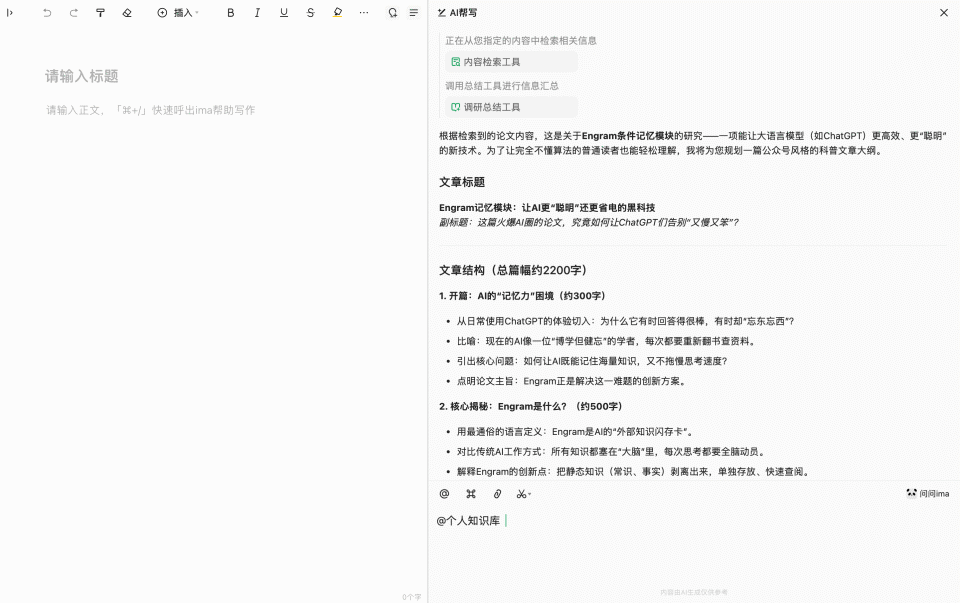Click the paperclip attachment icon
The image size is (960, 603).
pyautogui.click(x=496, y=493)
